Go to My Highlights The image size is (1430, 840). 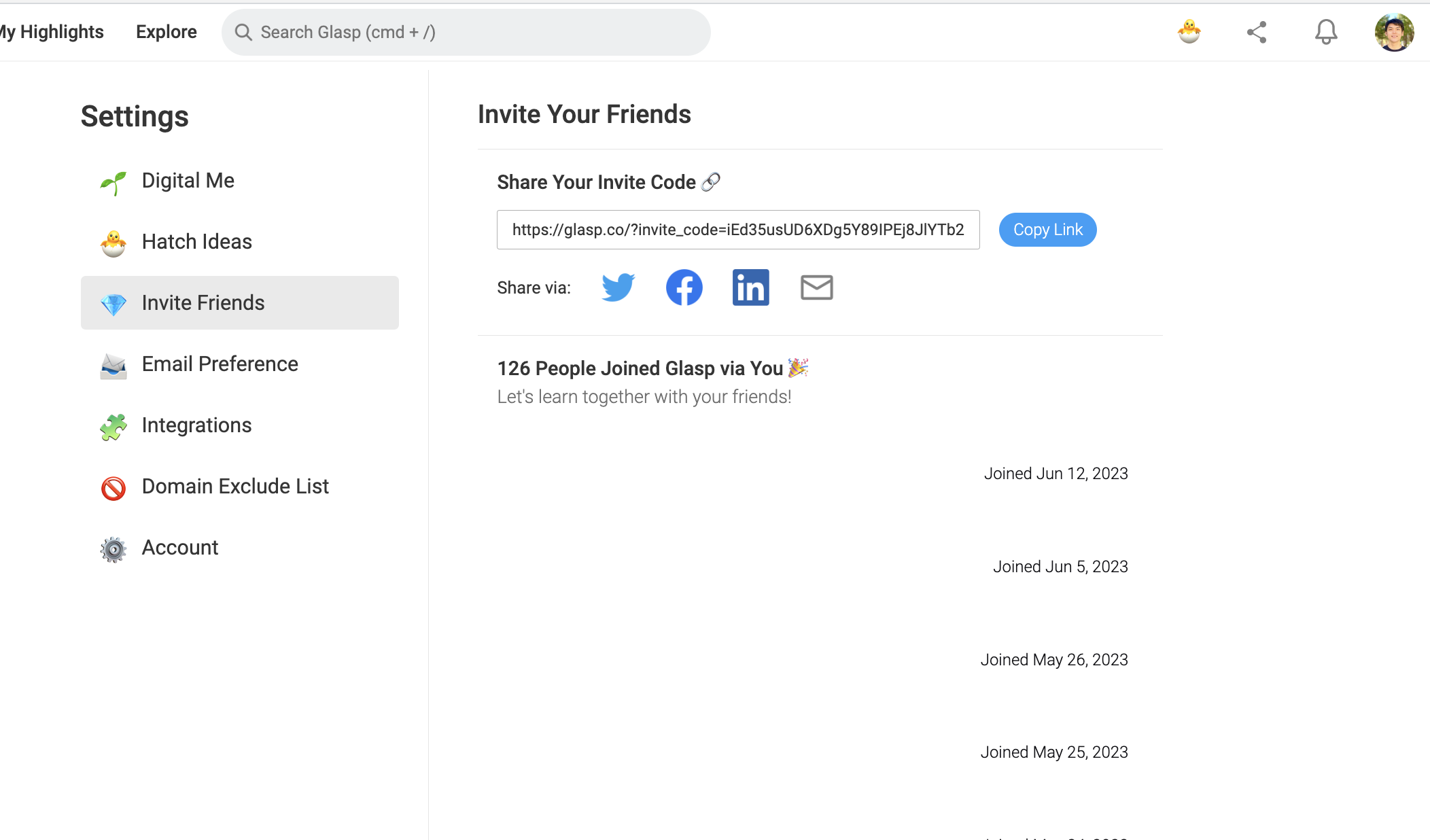point(52,32)
